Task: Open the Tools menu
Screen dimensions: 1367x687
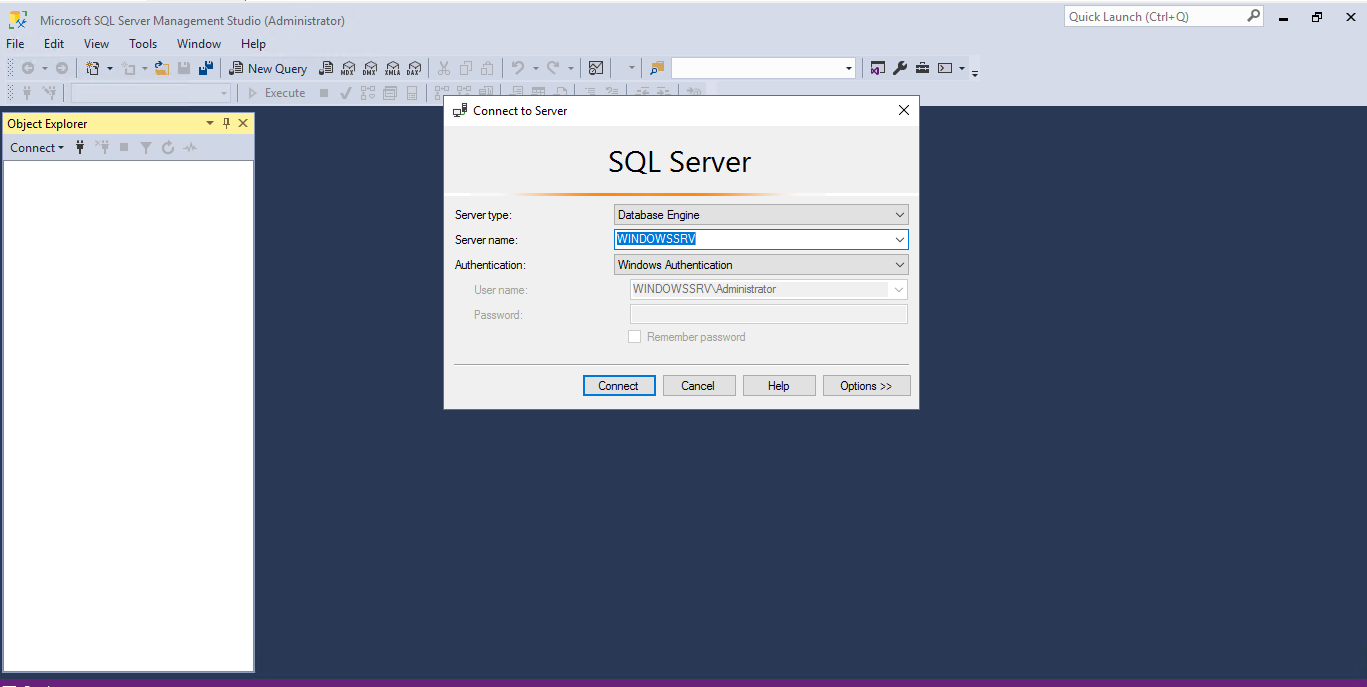Action: [x=143, y=44]
